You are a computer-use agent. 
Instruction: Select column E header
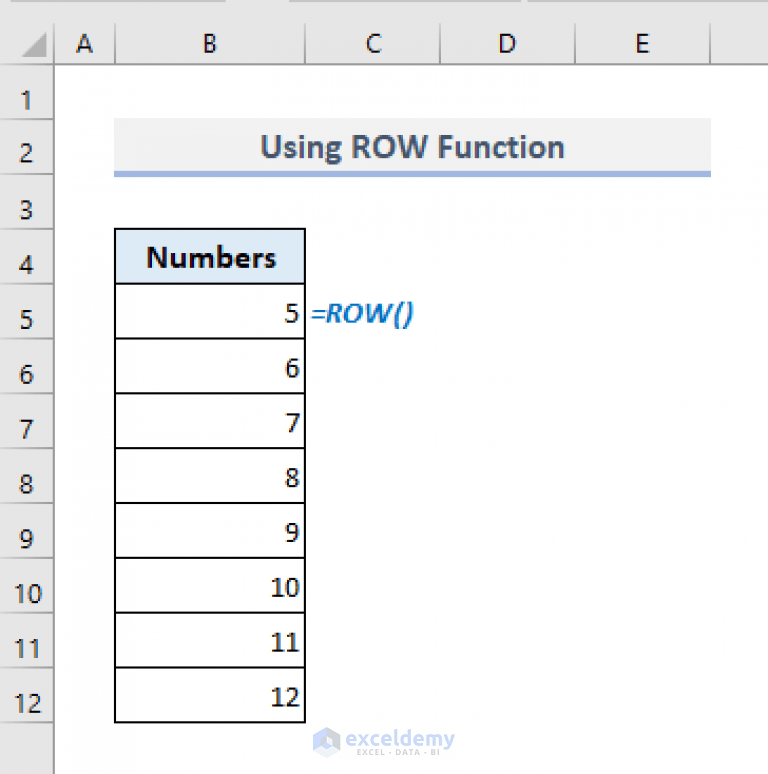coord(643,43)
